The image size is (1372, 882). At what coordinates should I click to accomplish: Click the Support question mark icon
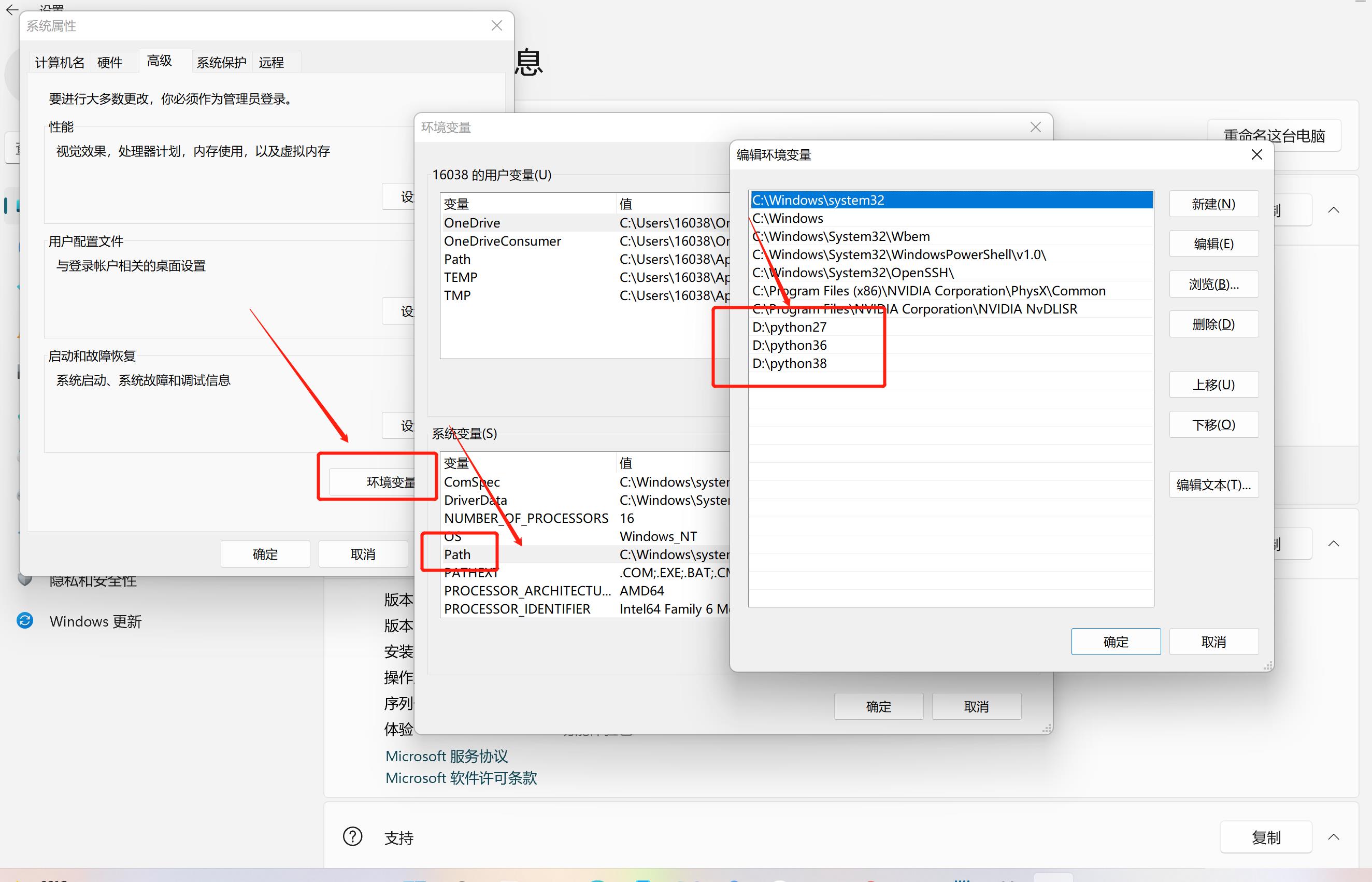[353, 837]
